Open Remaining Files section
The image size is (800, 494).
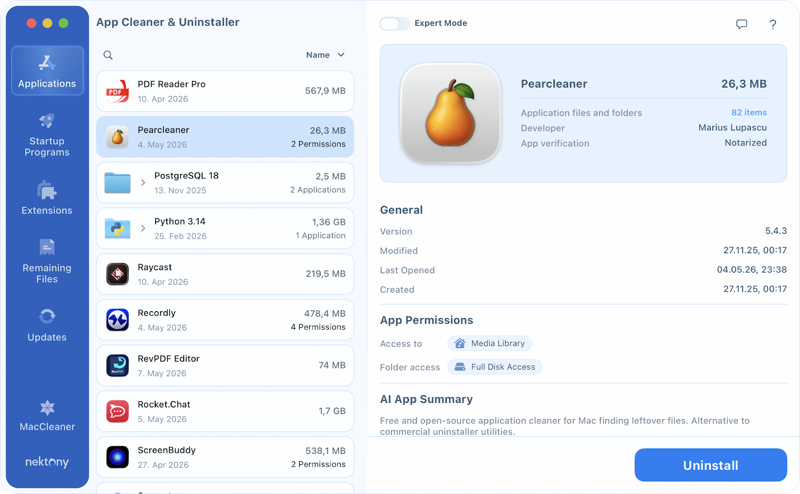[47, 261]
